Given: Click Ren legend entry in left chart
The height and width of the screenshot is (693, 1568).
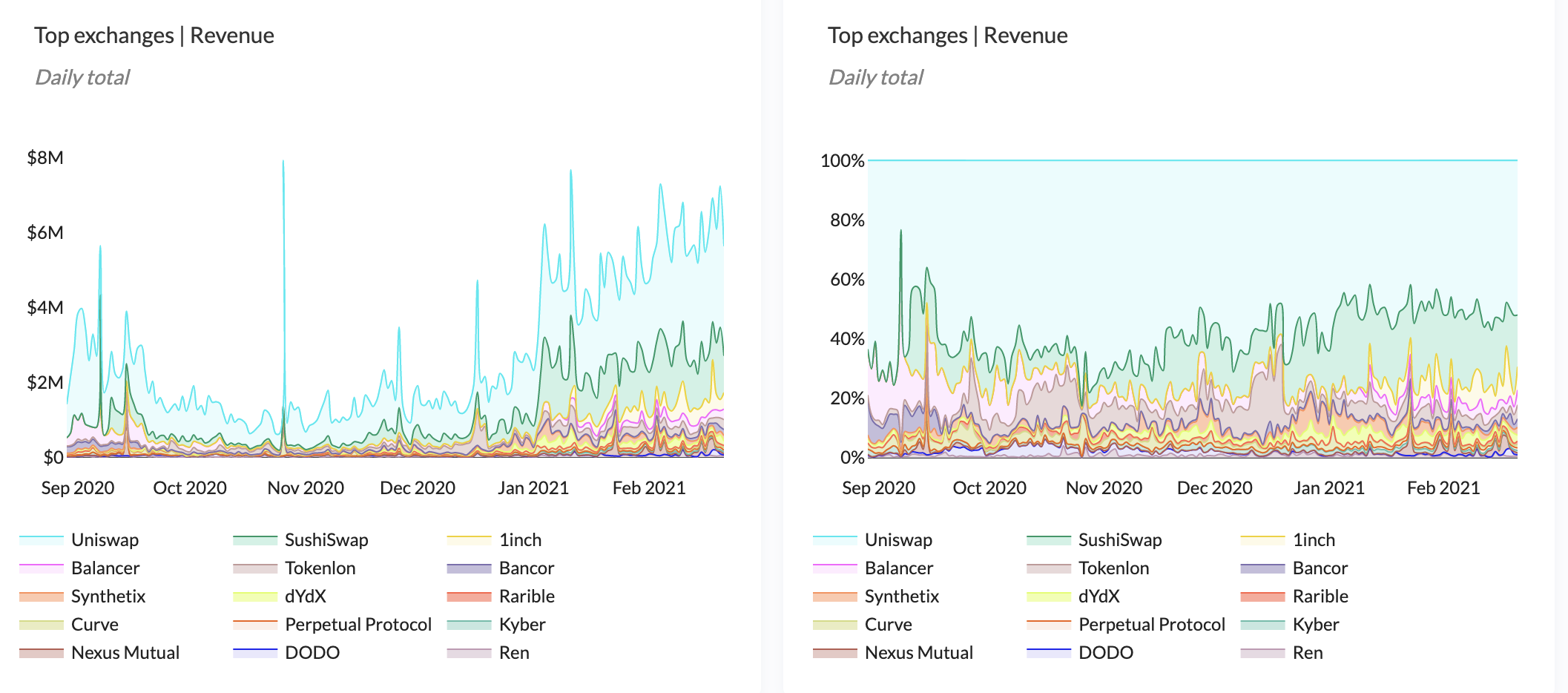Looking at the screenshot, I should [488, 653].
